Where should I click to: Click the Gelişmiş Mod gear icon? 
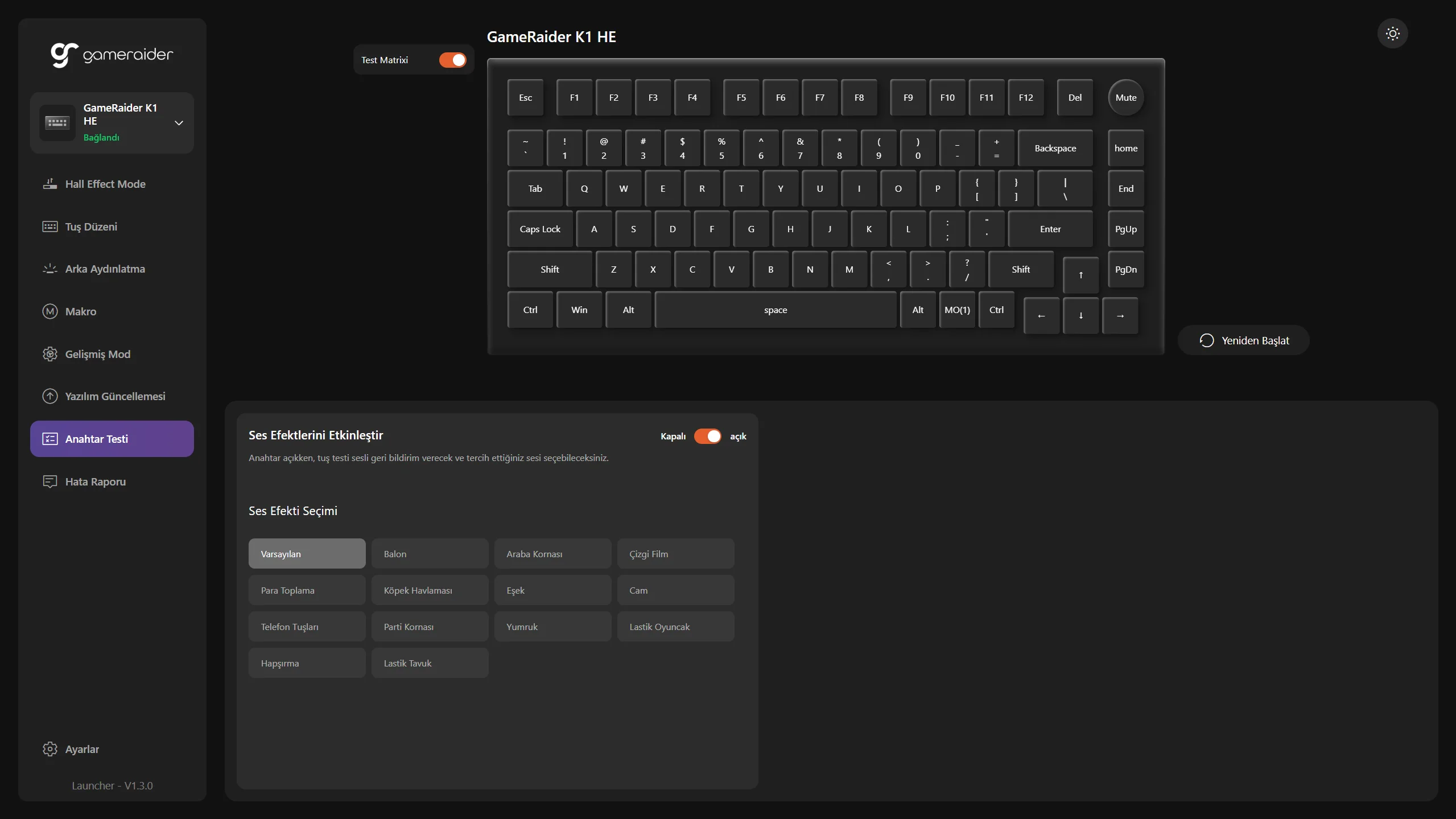[x=50, y=354]
